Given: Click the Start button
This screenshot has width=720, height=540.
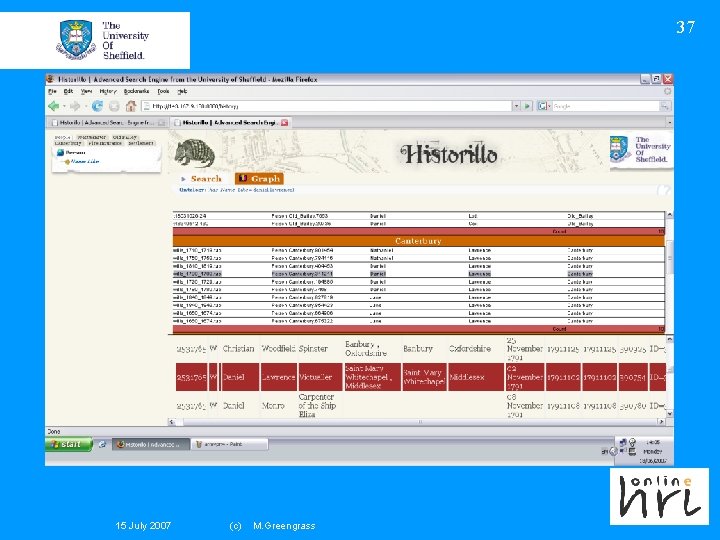Looking at the screenshot, I should (69, 444).
